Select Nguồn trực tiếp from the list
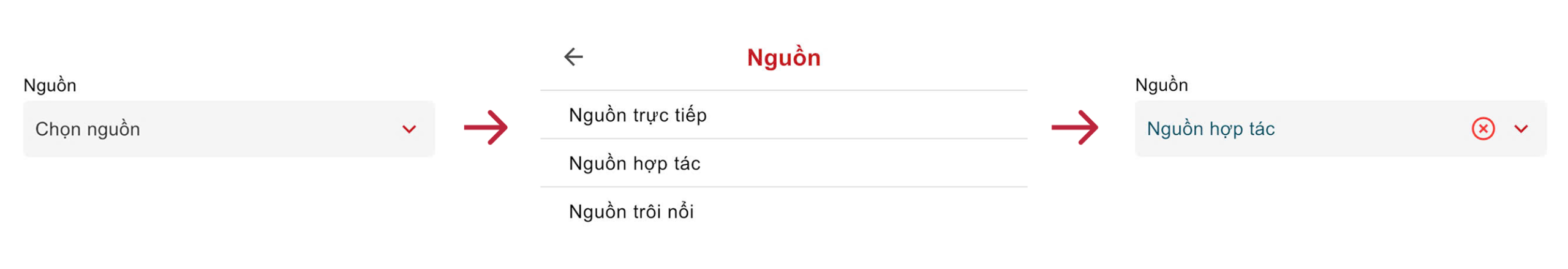 tap(637, 115)
